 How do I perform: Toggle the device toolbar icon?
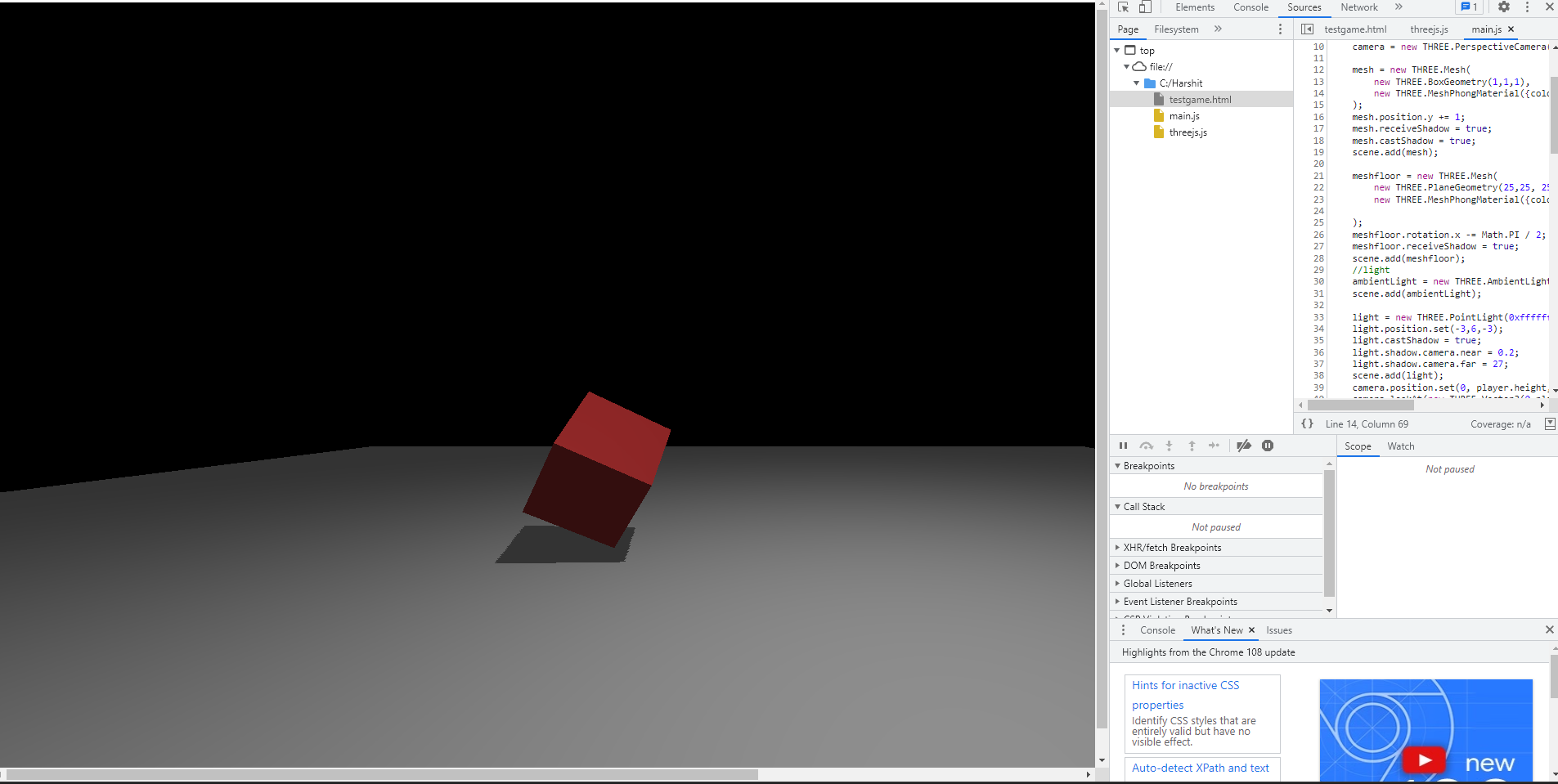click(1145, 7)
